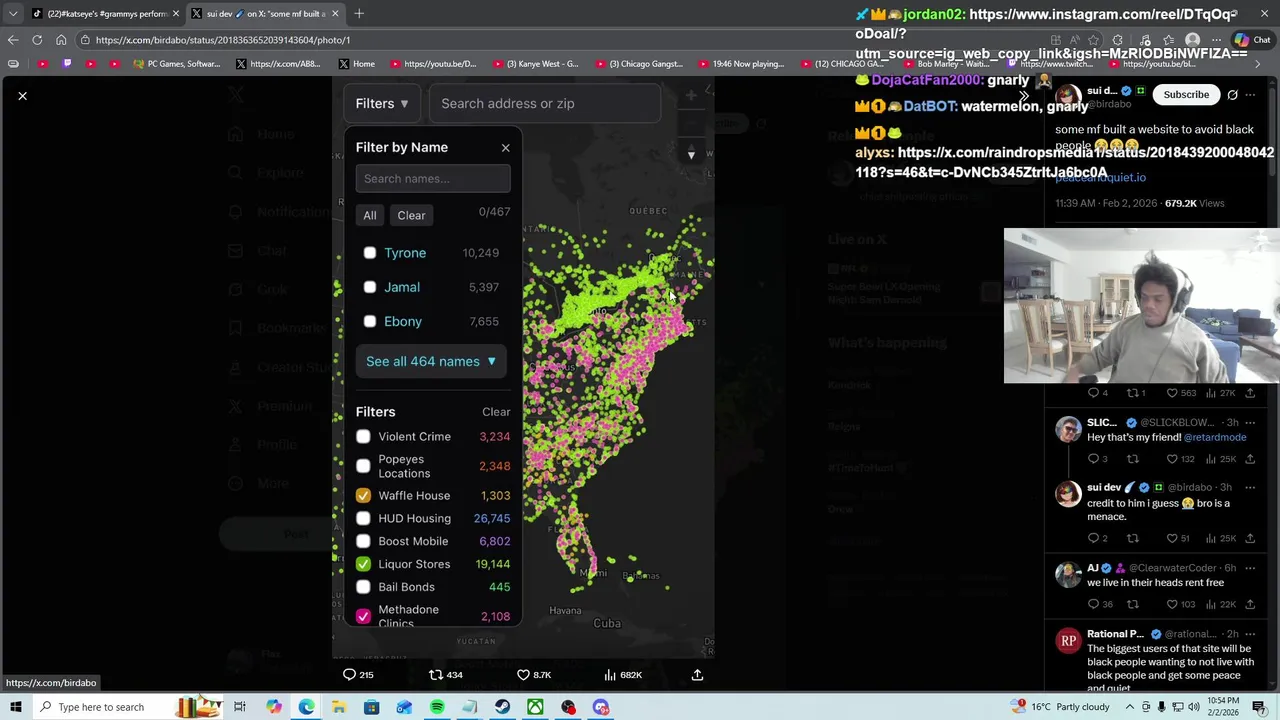Reply to AJ's comment with 36 replies
The width and height of the screenshot is (1280, 720).
pos(1100,604)
